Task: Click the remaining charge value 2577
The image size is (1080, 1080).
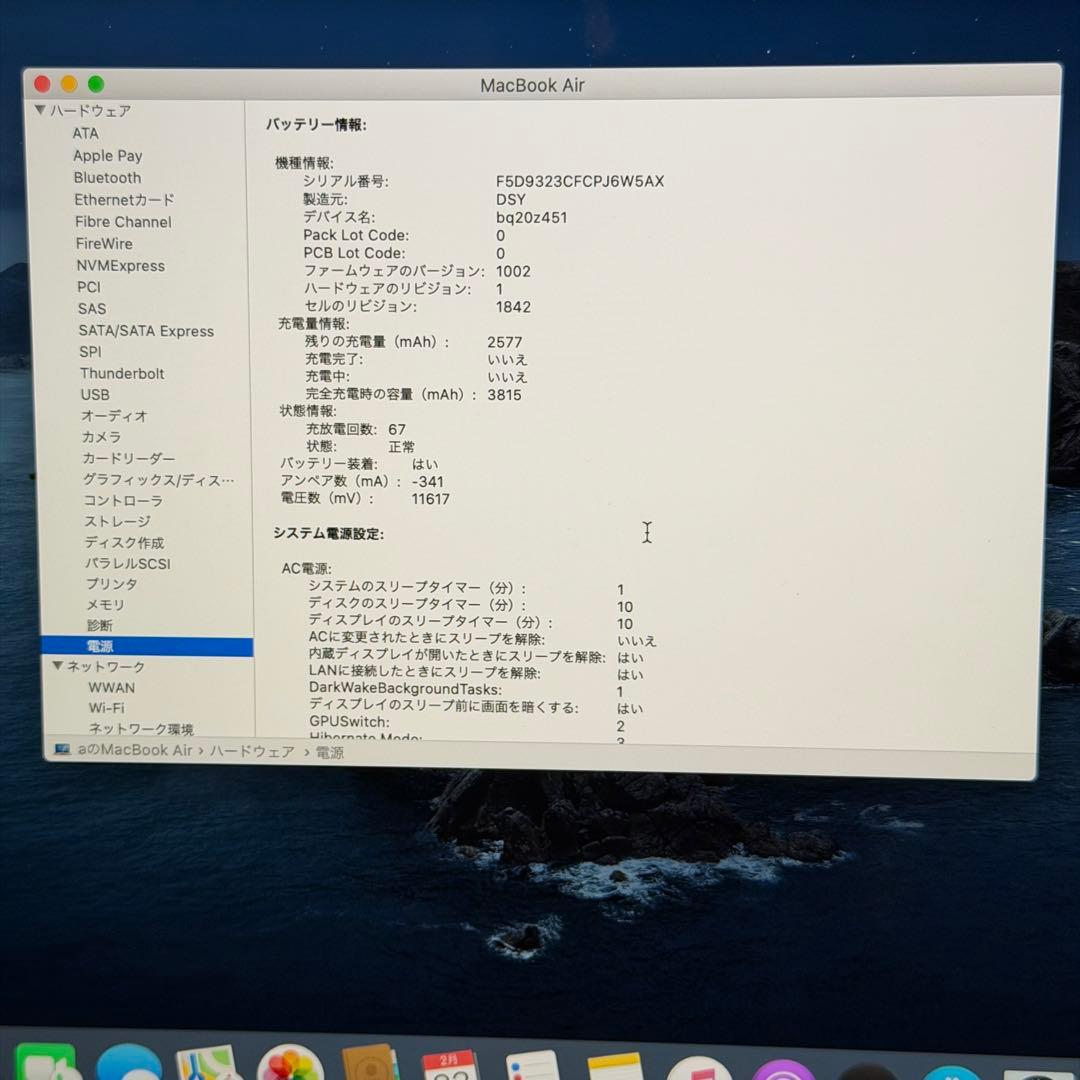Action: click(505, 342)
